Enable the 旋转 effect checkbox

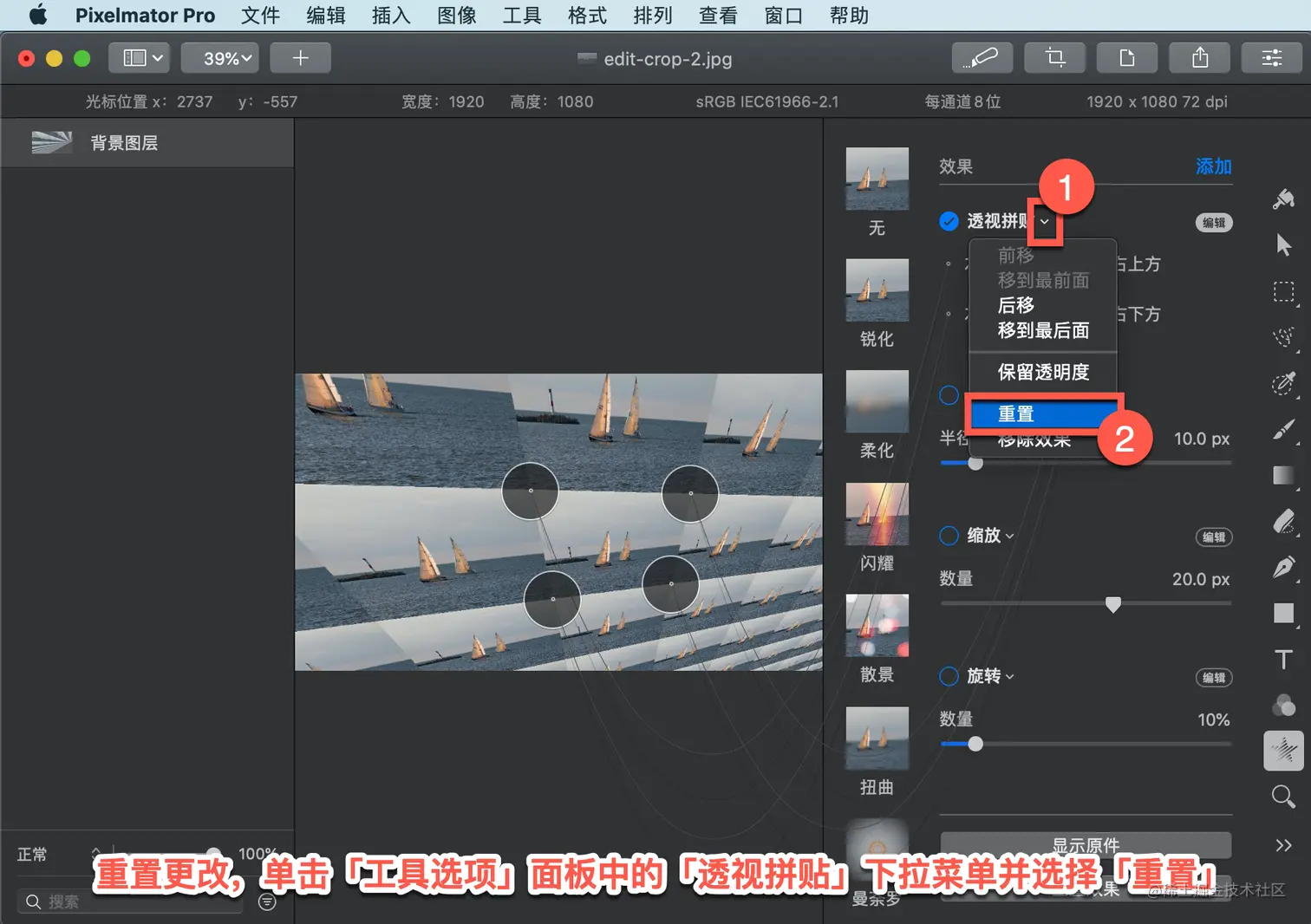[x=949, y=676]
